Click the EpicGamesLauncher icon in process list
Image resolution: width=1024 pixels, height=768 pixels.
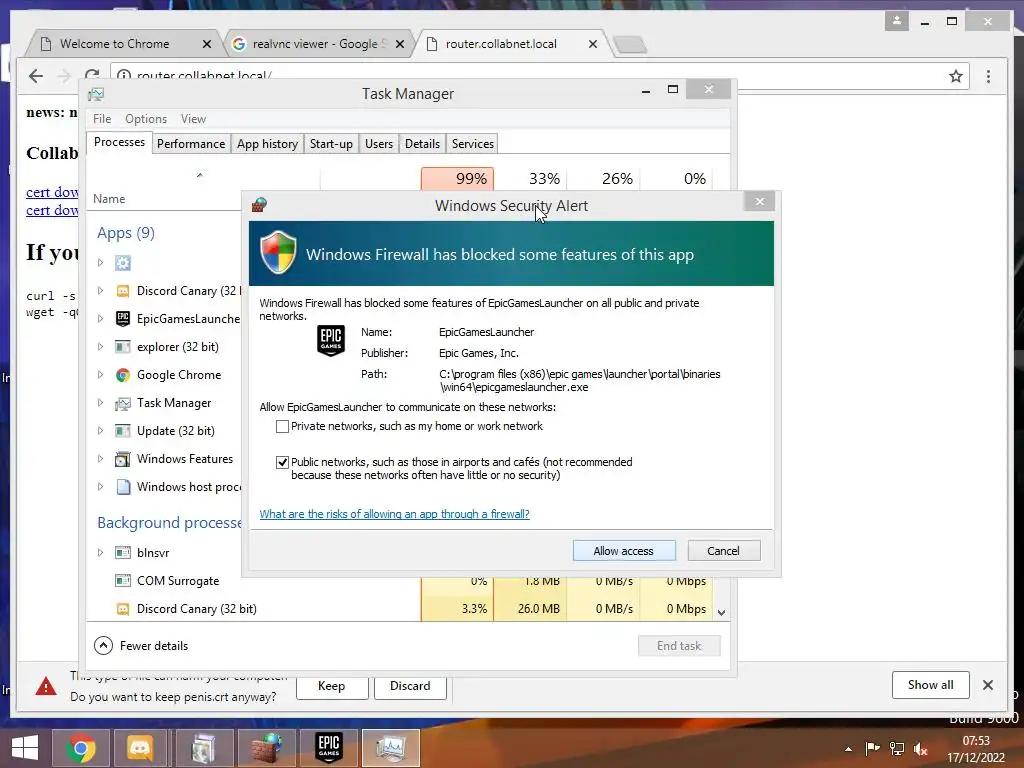coord(123,319)
